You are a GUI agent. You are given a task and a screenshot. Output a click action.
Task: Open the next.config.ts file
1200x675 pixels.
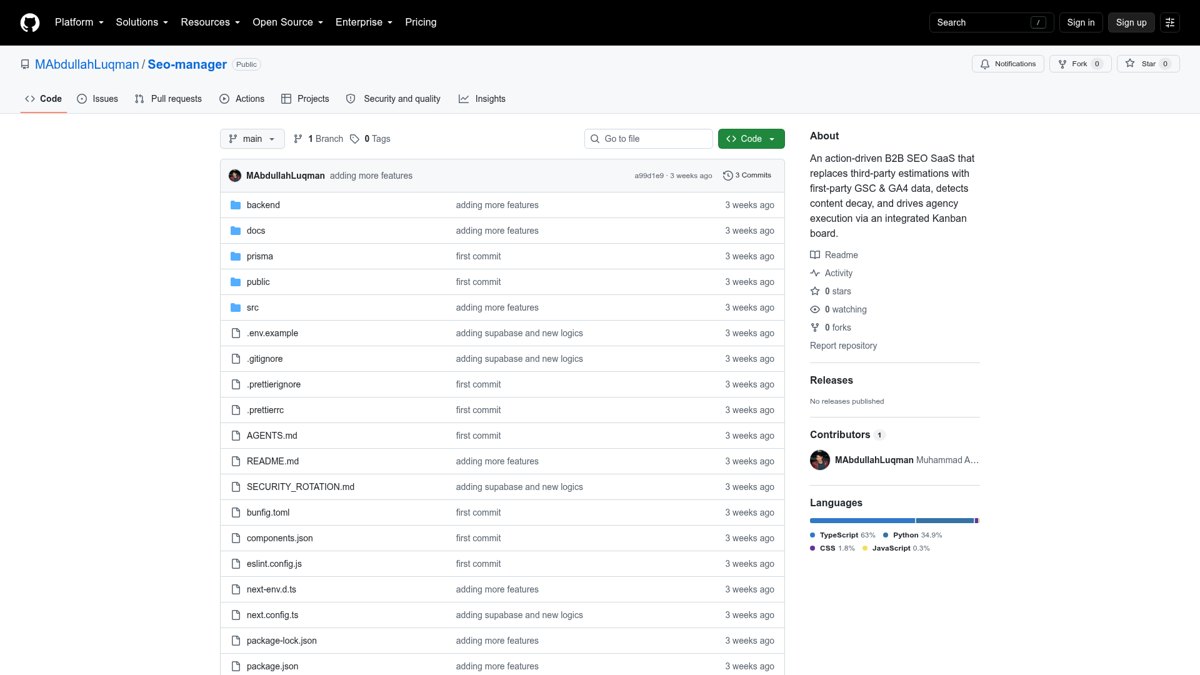[273, 615]
